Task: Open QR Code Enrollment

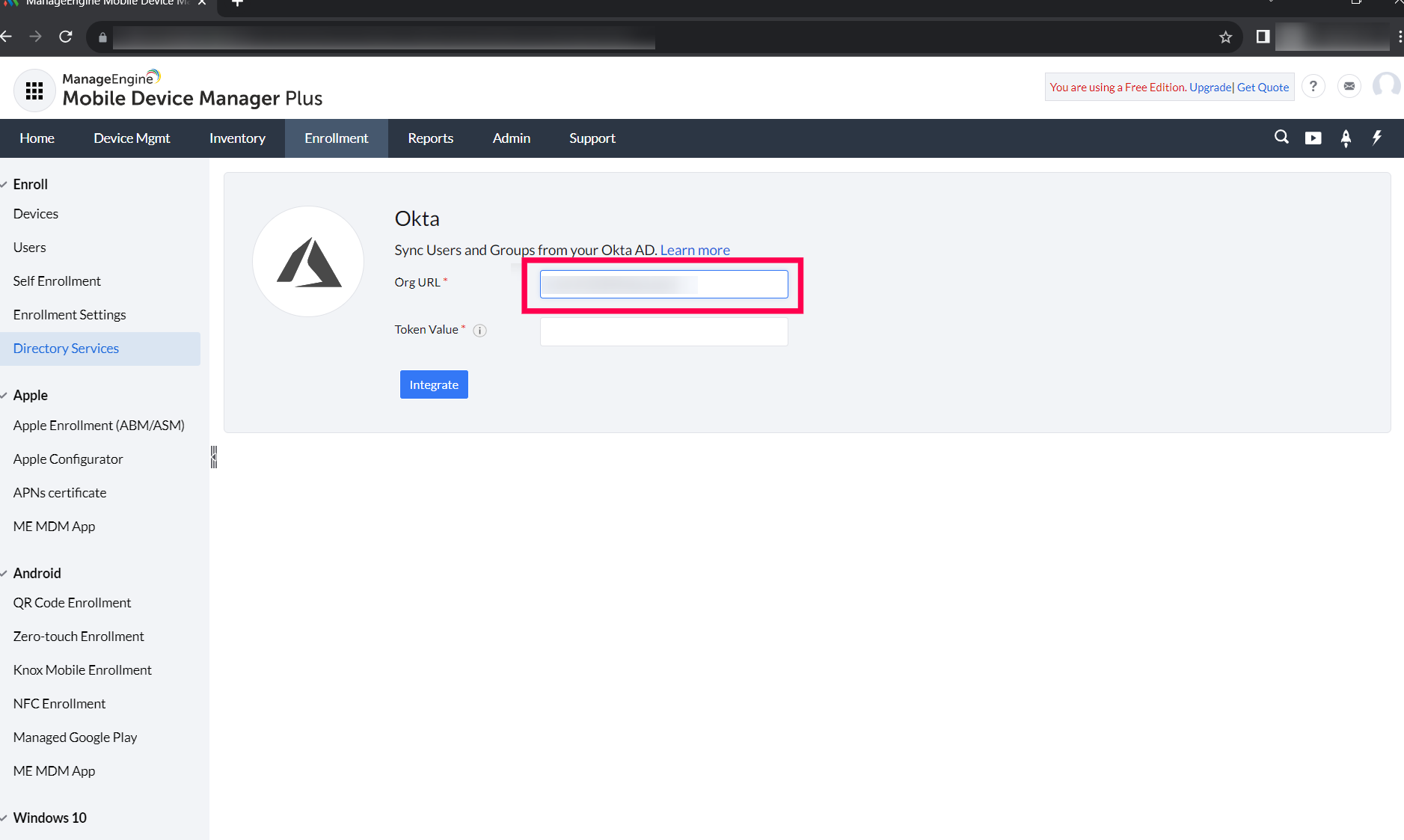Action: [72, 603]
